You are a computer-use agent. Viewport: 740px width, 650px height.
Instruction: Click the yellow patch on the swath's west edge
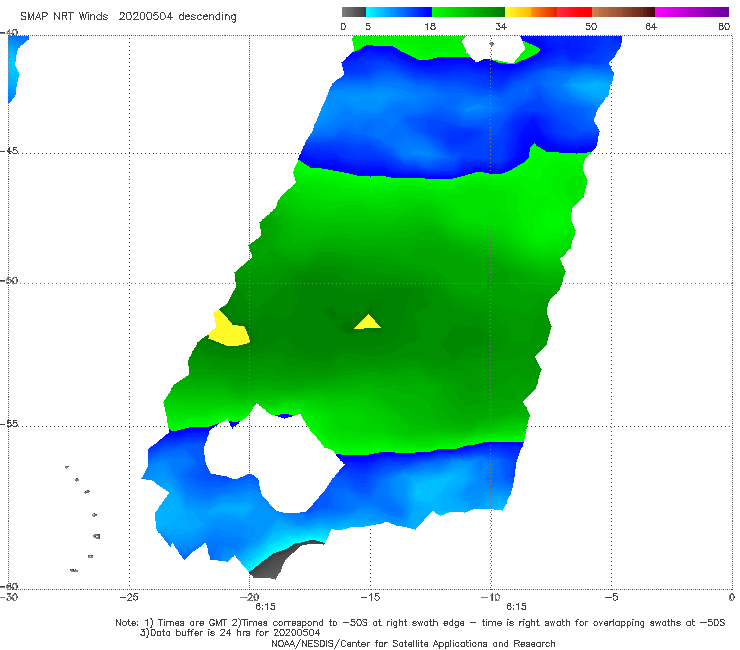228,332
